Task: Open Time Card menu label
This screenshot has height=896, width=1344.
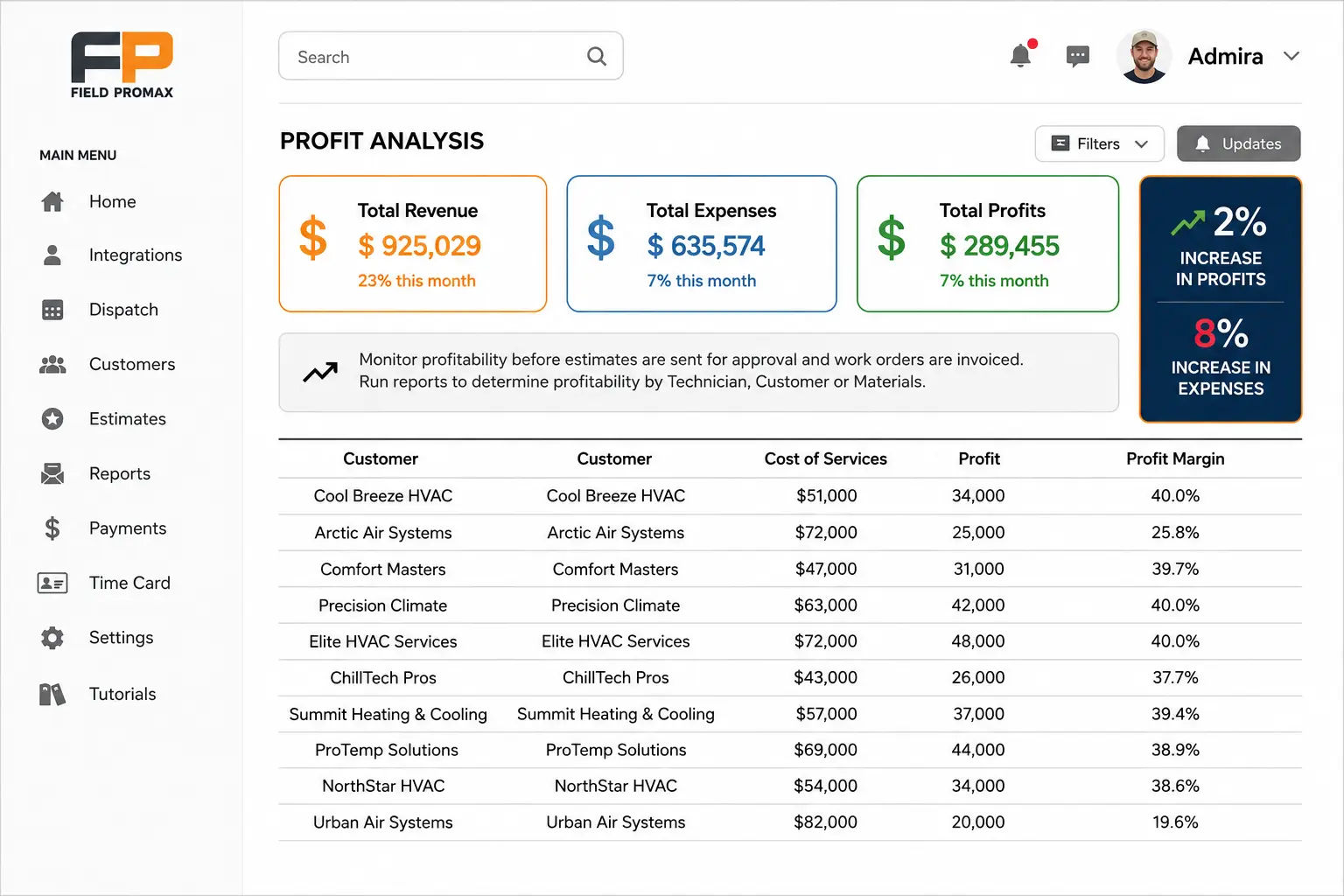Action: pyautogui.click(x=129, y=583)
